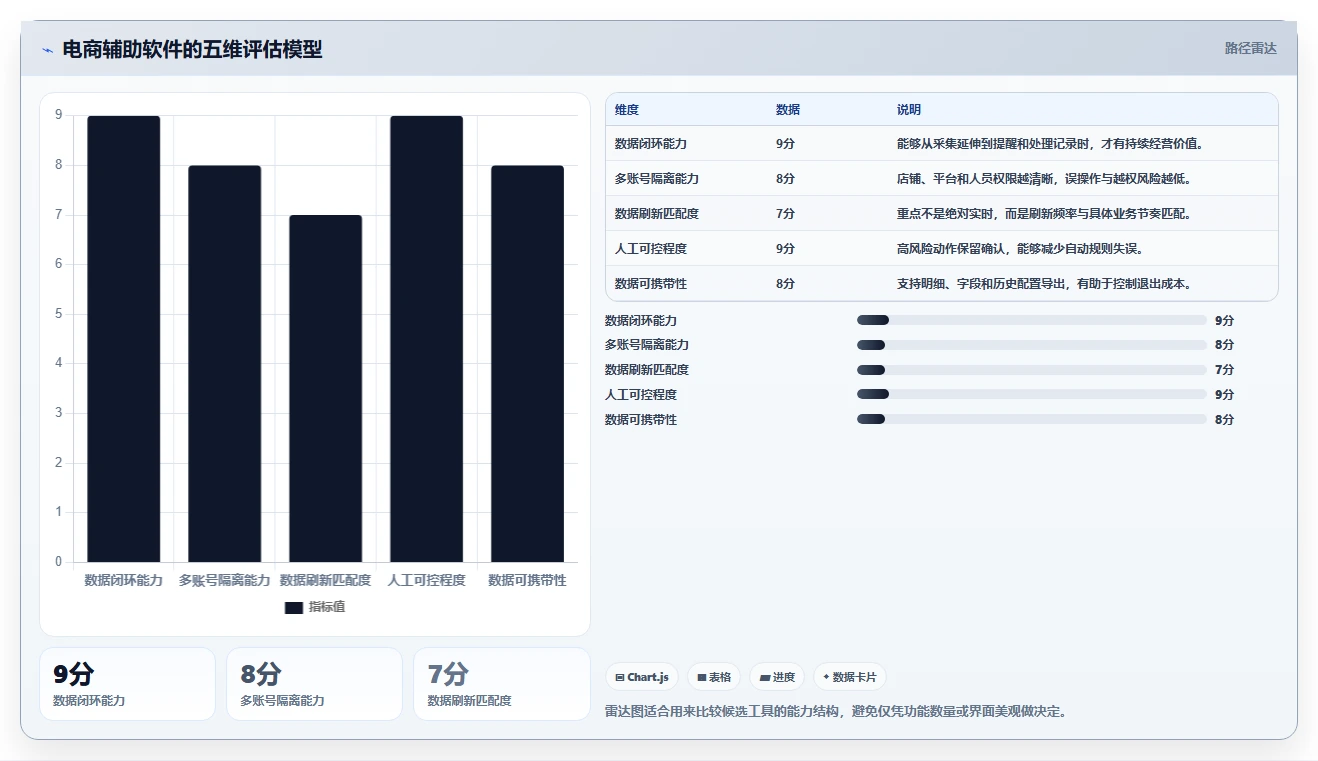1318x761 pixels.
Task: Click the 路径雷达 label in header
Action: [x=1250, y=48]
